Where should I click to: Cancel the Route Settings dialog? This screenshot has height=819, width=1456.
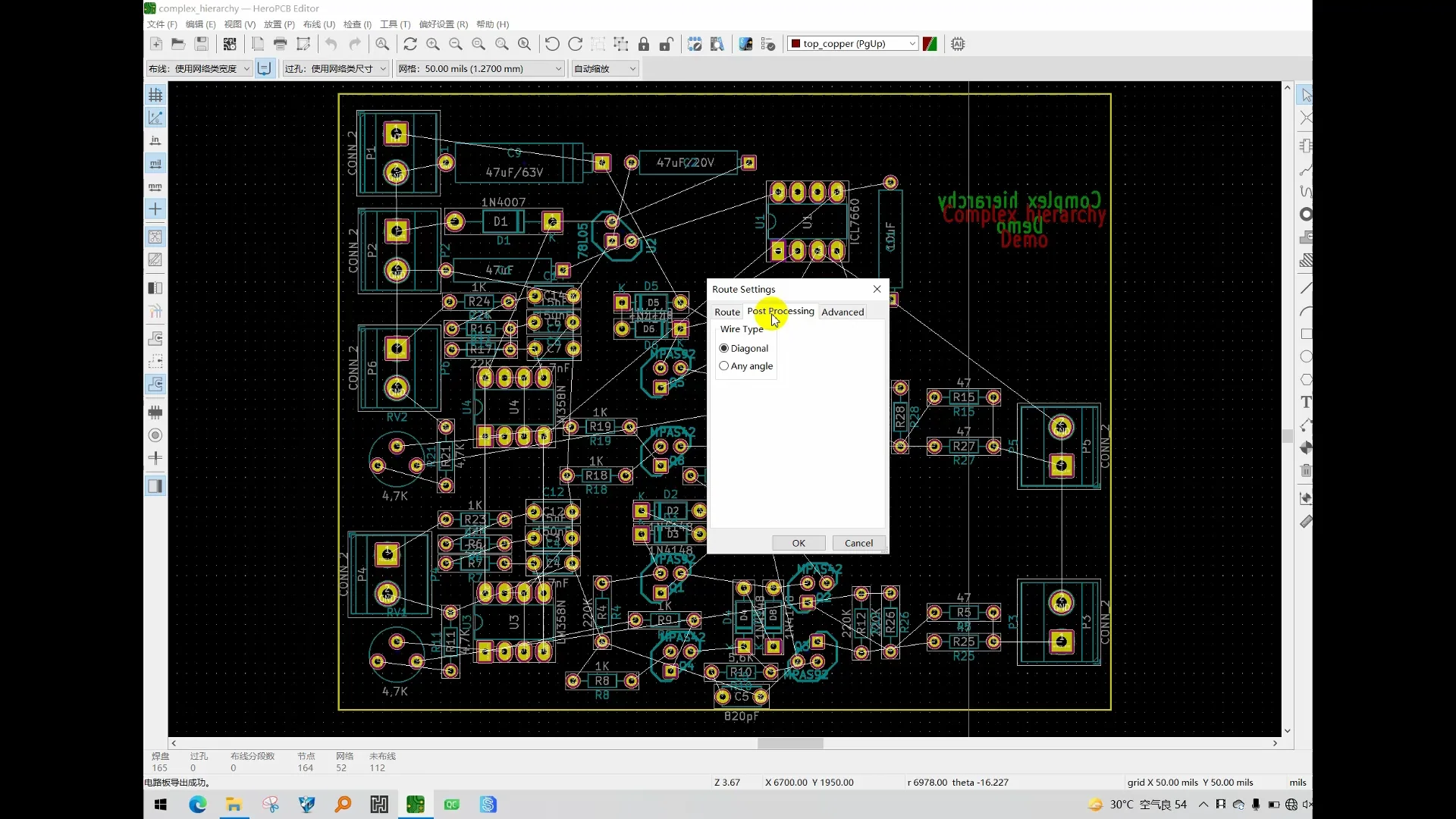coord(858,543)
